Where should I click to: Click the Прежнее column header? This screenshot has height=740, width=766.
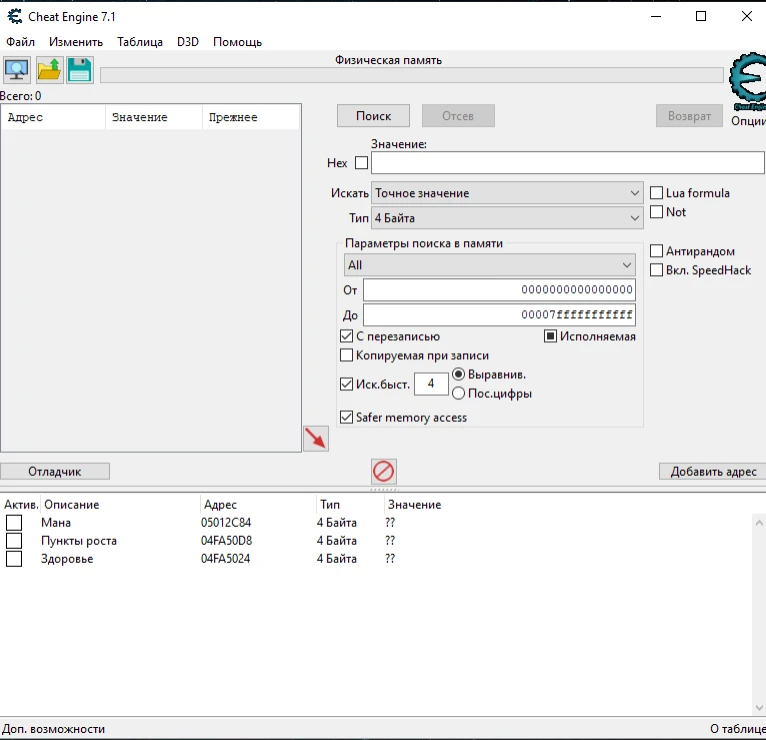(251, 117)
